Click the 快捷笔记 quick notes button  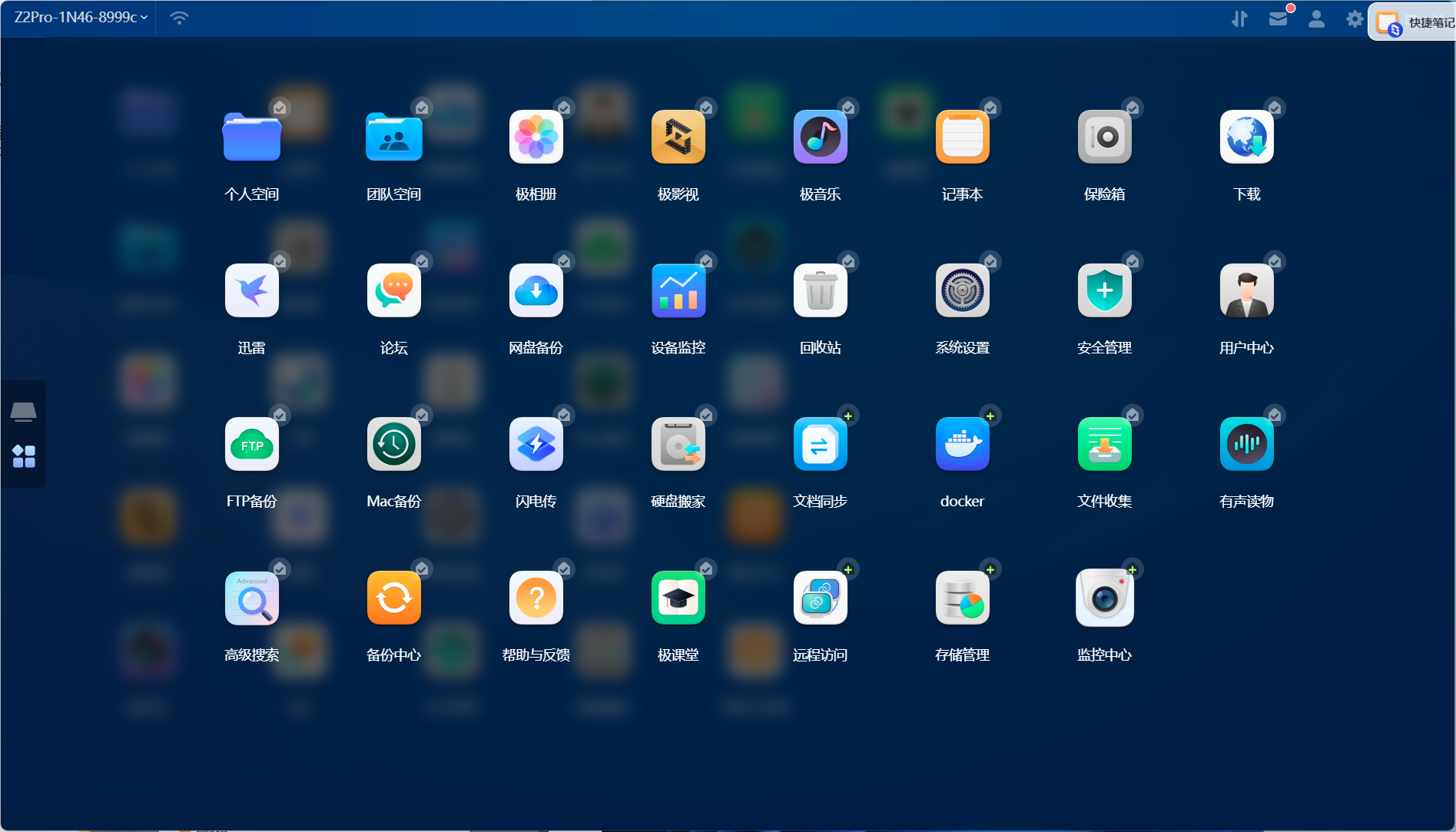1416,23
